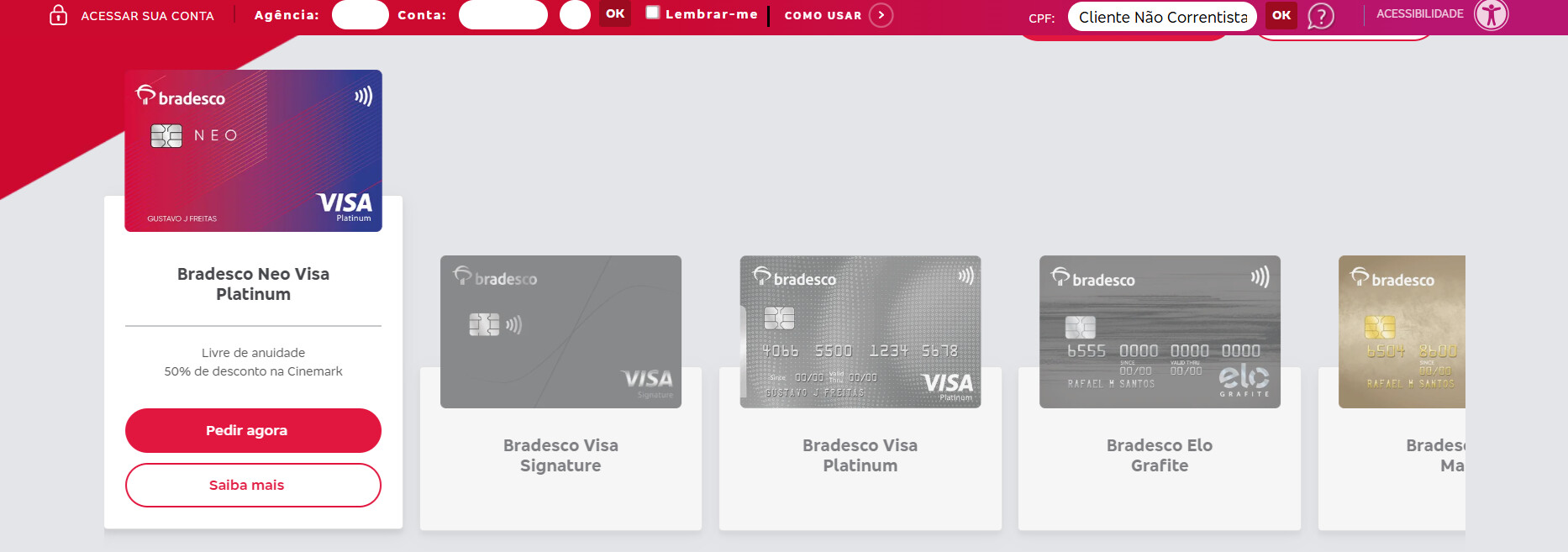Click Visa logo on Signature card
Screen dimensions: 1568x552
pyautogui.click(x=647, y=379)
